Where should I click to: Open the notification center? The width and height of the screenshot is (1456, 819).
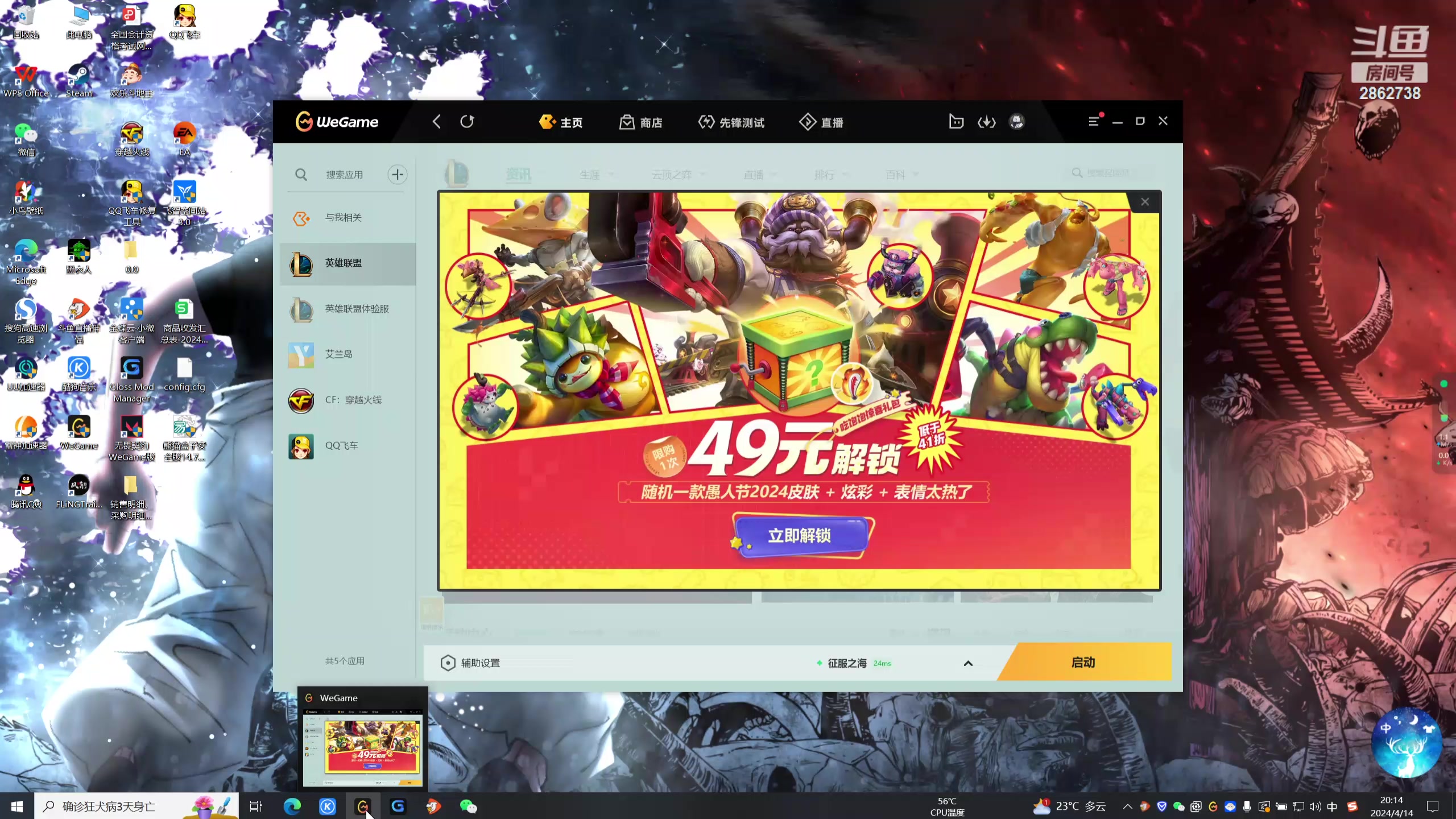(x=1433, y=806)
